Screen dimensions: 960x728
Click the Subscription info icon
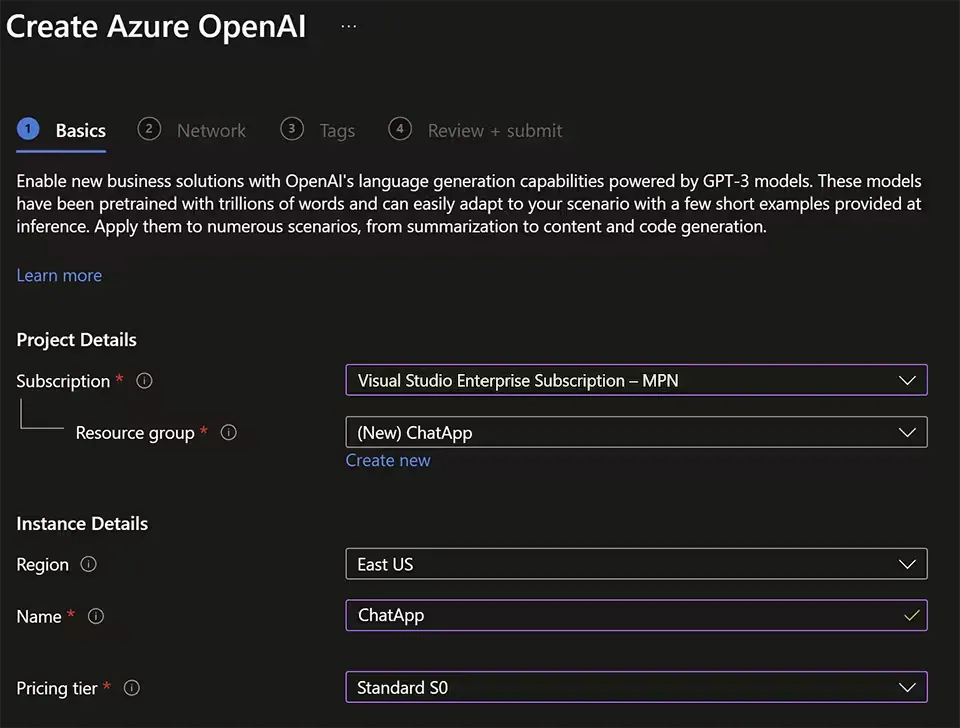[x=143, y=381]
